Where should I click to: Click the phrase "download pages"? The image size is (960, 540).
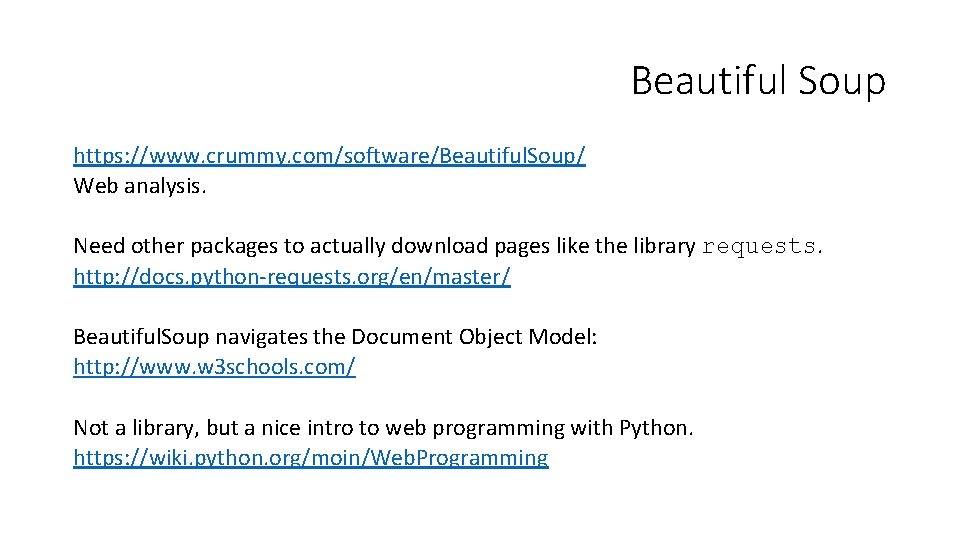click(455, 246)
